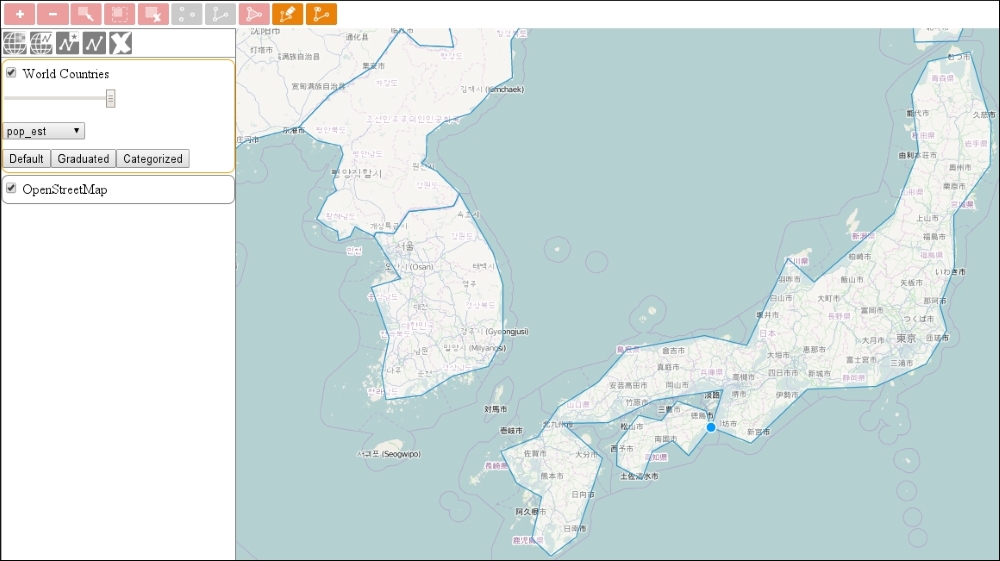Activate the select feature arrow tool

(86, 14)
